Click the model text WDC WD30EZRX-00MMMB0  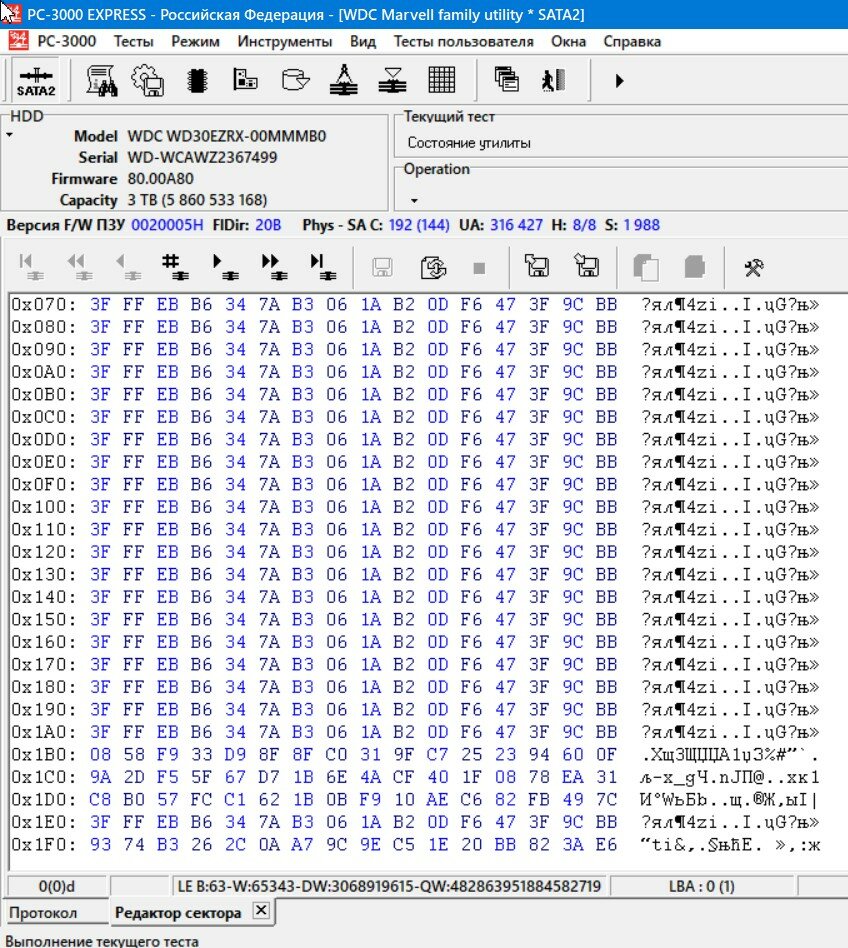227,135
